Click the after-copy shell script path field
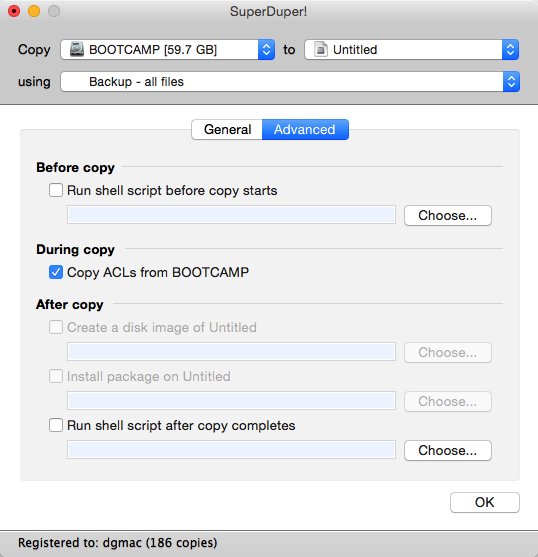Viewport: 538px width, 557px height. (231, 450)
